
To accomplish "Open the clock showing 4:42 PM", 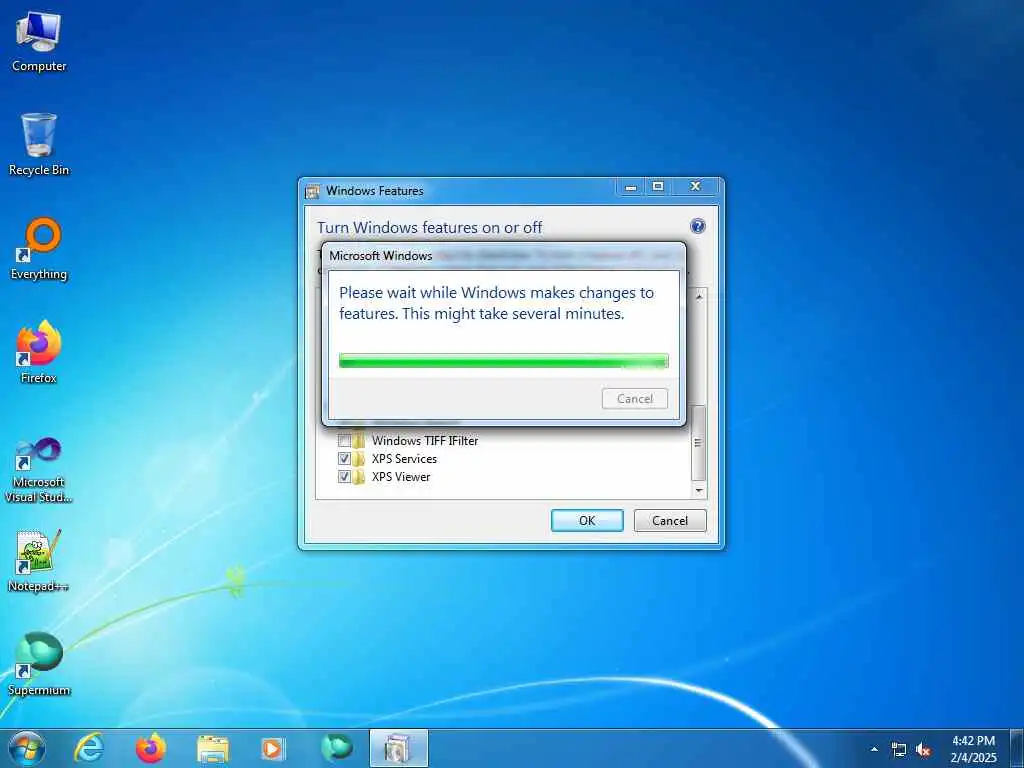I will tap(973, 749).
